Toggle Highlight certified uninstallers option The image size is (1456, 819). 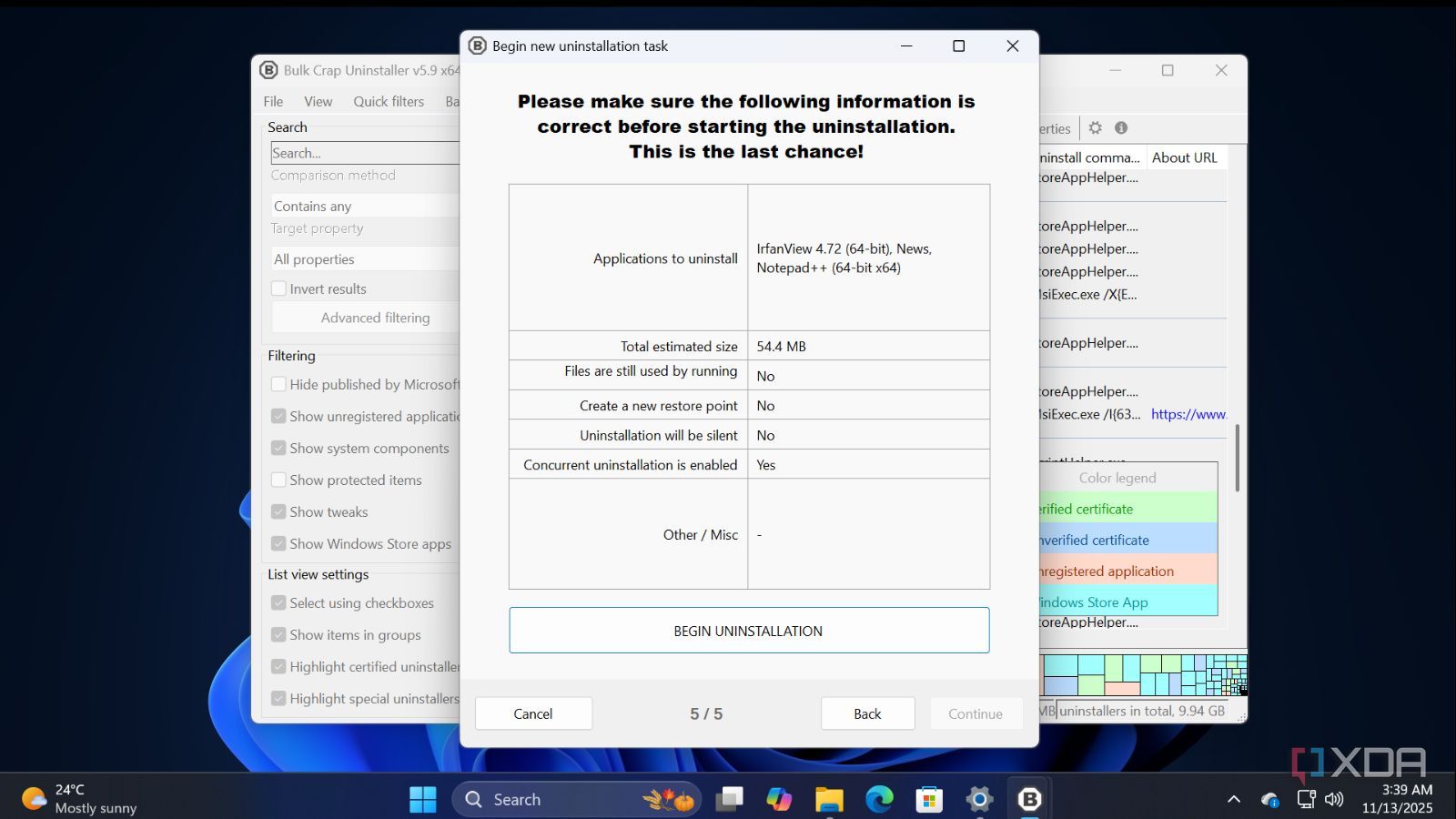click(279, 666)
